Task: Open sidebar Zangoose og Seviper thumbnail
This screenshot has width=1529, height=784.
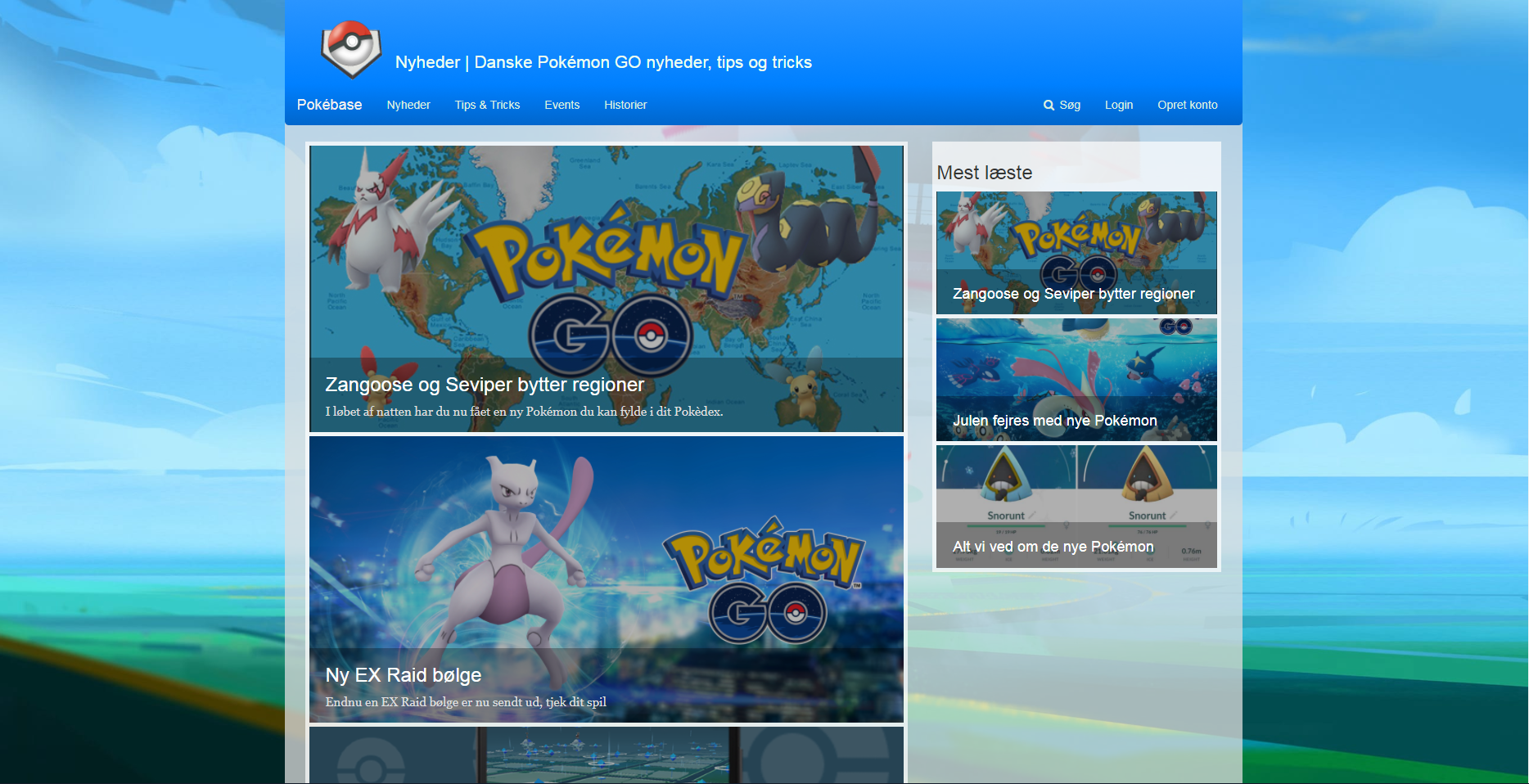Action: (1076, 253)
